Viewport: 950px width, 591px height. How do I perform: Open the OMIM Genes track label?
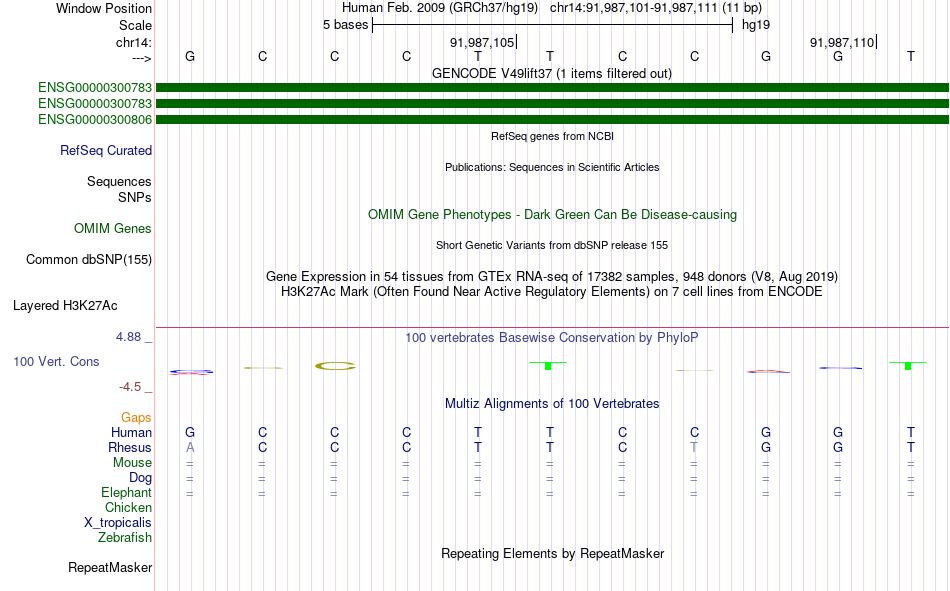(x=112, y=228)
